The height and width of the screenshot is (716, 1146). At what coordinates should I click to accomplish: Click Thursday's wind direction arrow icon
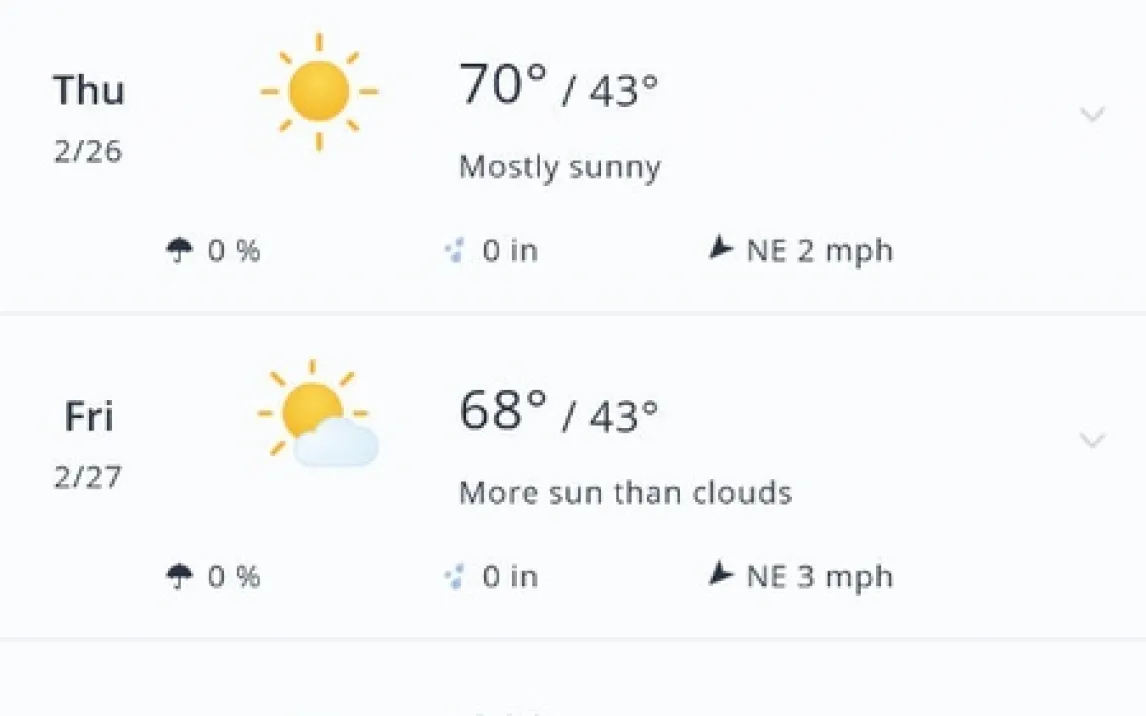coord(720,249)
